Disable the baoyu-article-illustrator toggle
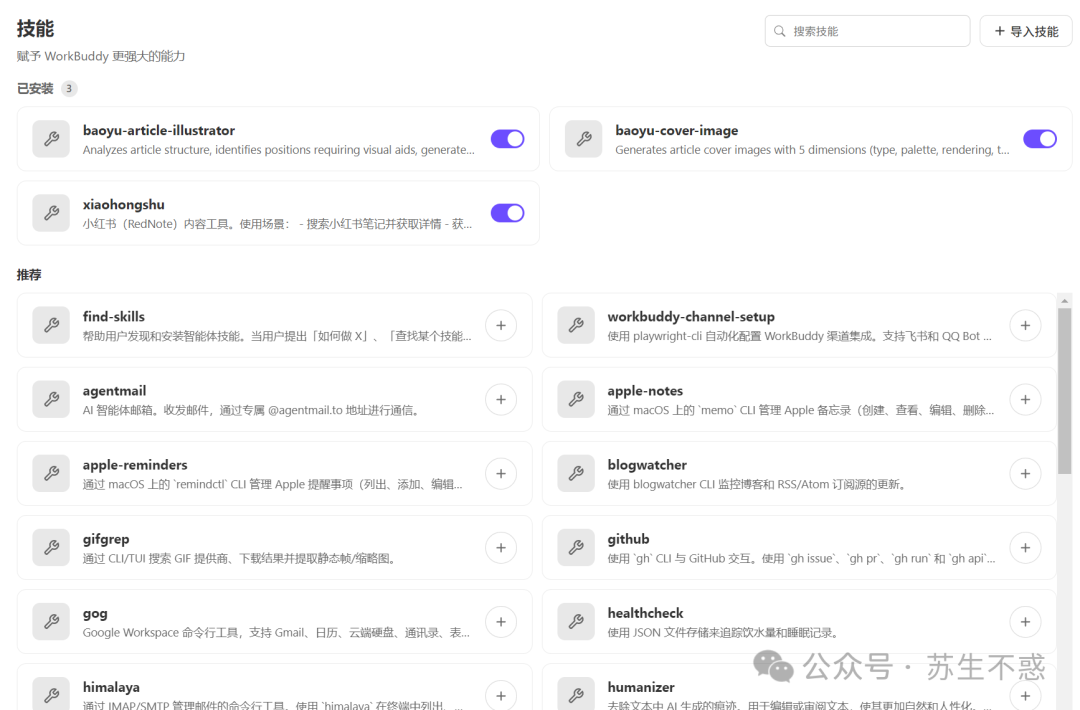The image size is (1080, 710). (x=508, y=139)
